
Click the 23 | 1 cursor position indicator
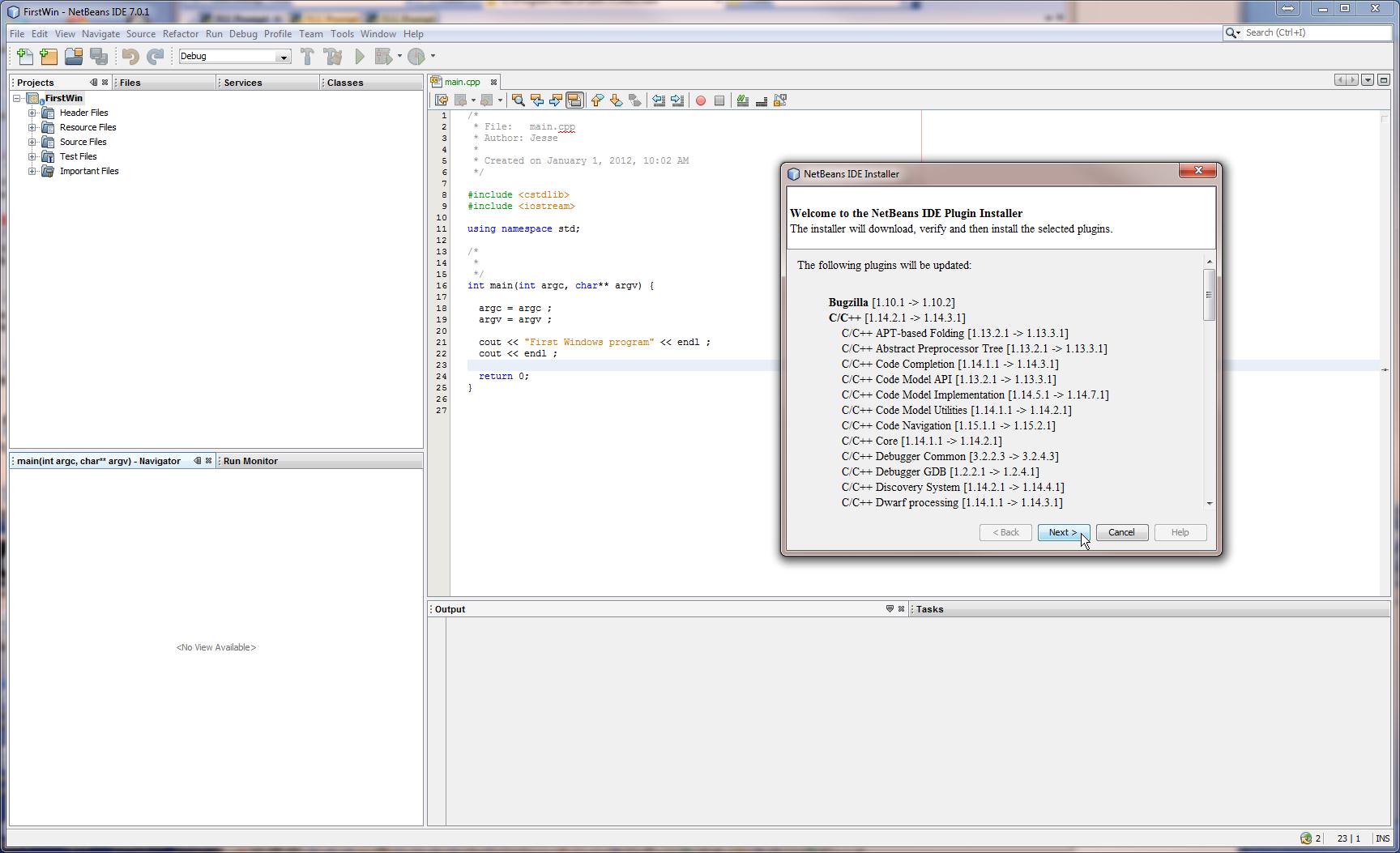pos(1348,838)
